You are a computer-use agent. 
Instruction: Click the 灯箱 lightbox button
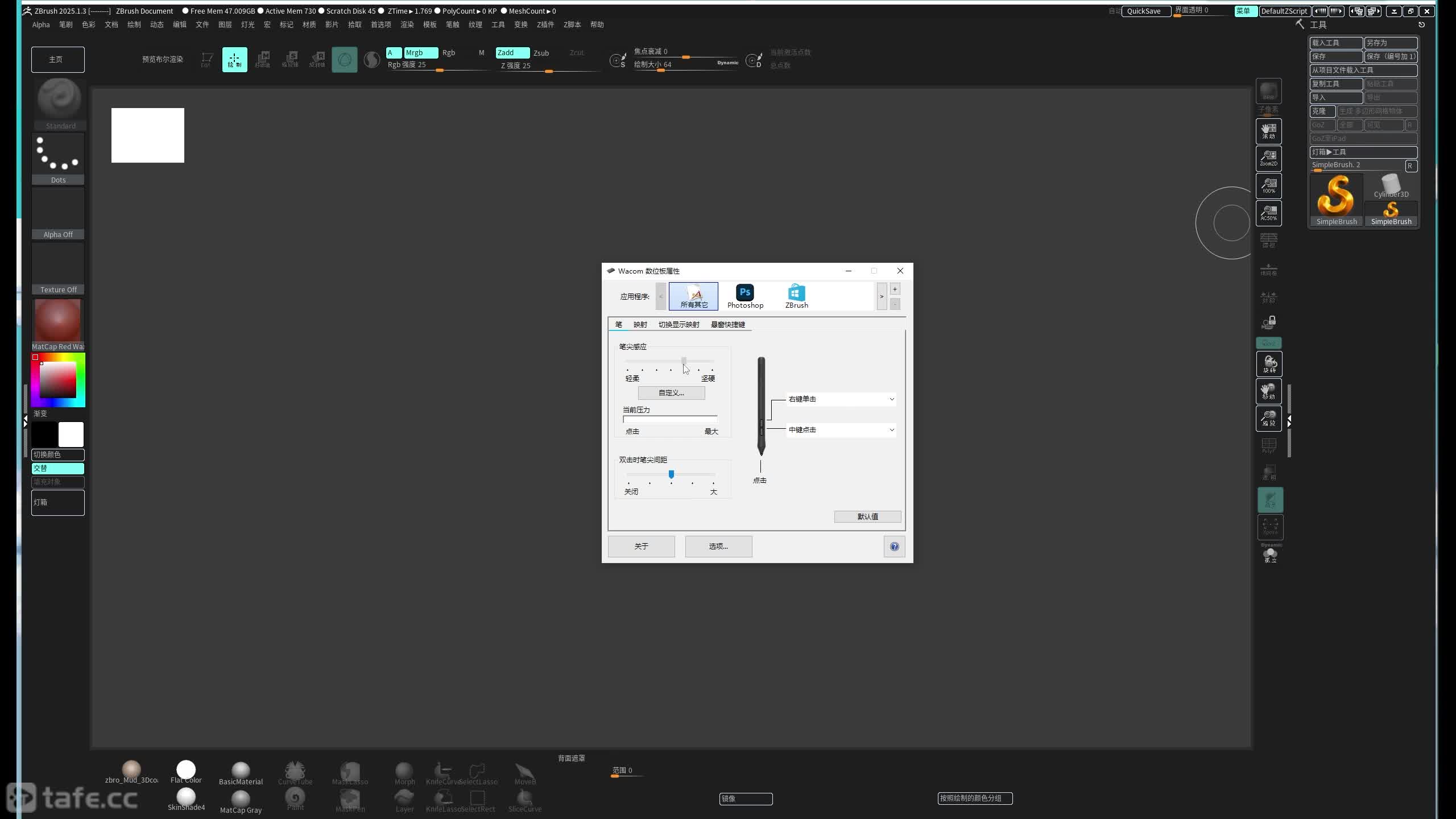[57, 503]
